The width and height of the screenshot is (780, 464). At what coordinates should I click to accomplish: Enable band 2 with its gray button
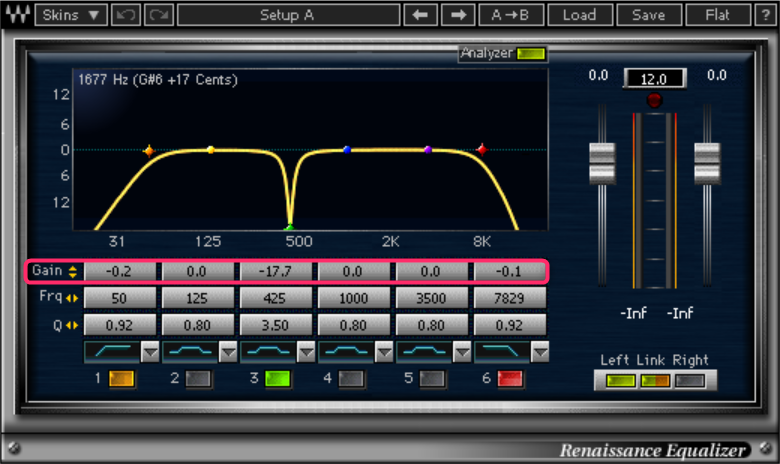tap(198, 379)
